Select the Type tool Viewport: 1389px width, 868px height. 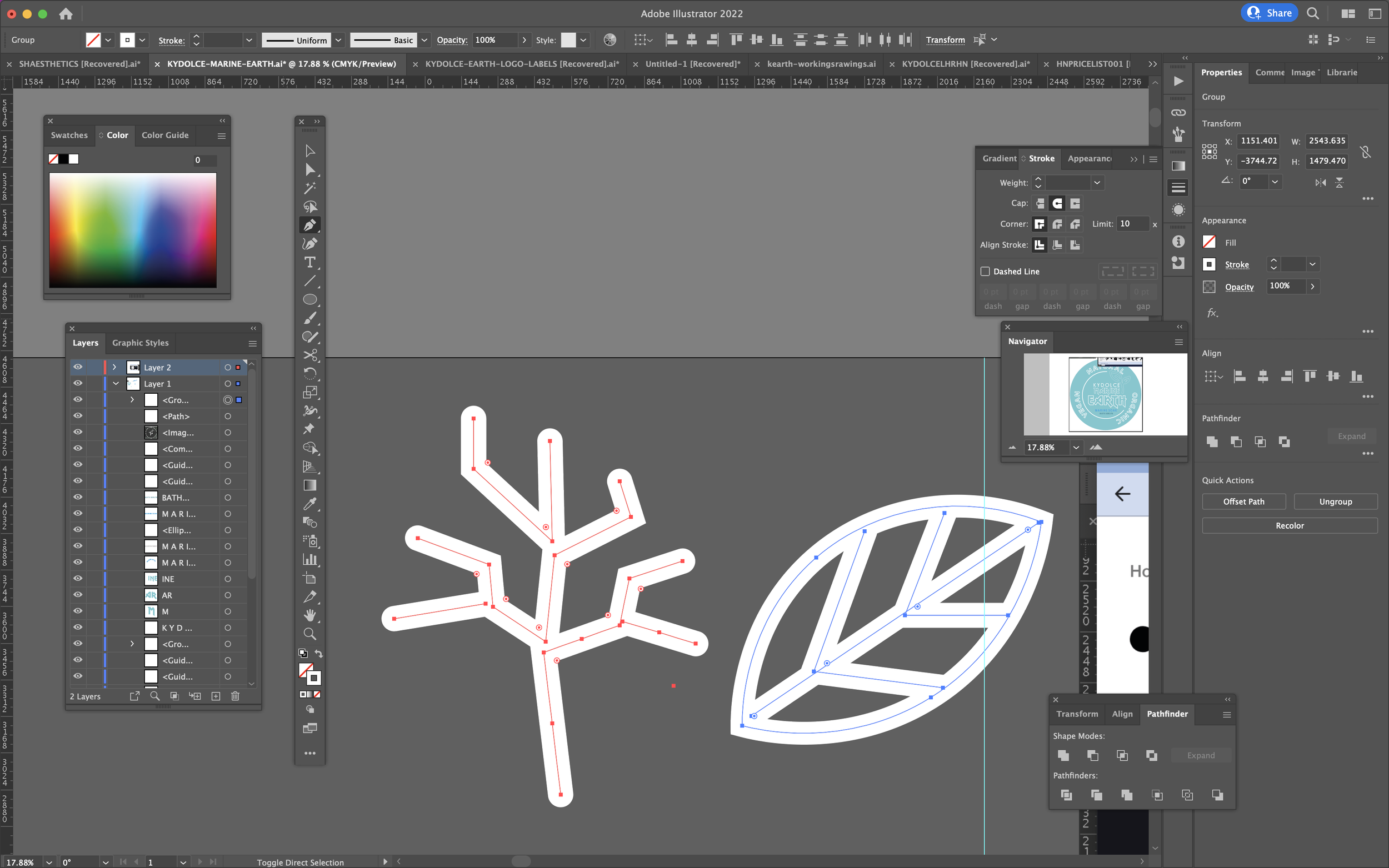(309, 262)
